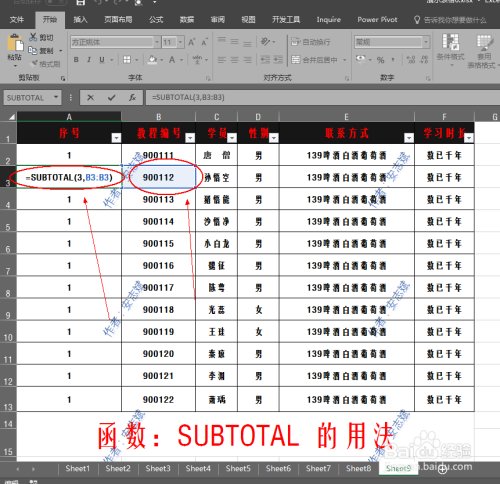Screen dimensions: 500x484
Task: Open filter dropdown for 学员 column
Action: pyautogui.click(x=232, y=138)
